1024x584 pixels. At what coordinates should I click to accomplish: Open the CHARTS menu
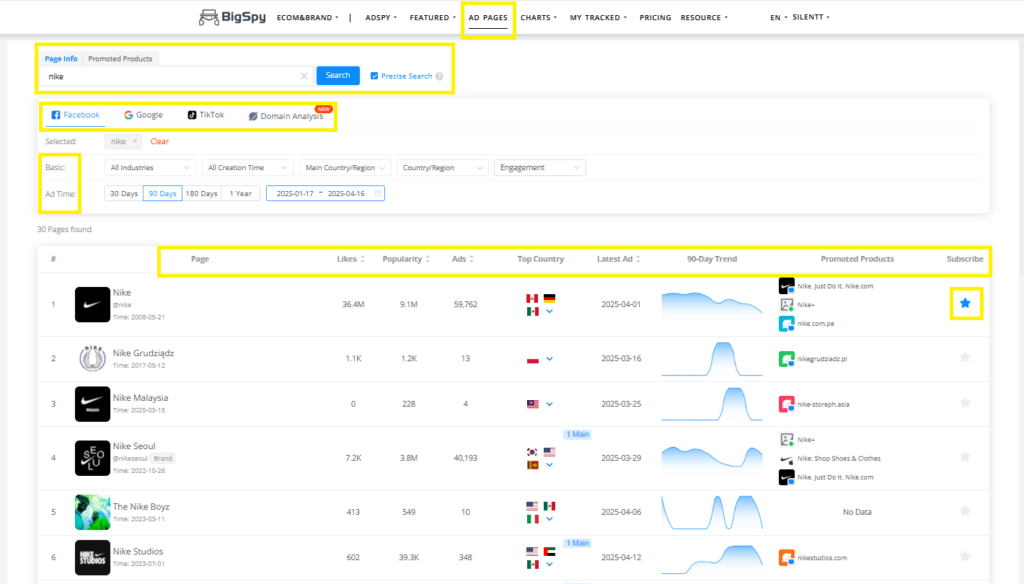tap(539, 18)
